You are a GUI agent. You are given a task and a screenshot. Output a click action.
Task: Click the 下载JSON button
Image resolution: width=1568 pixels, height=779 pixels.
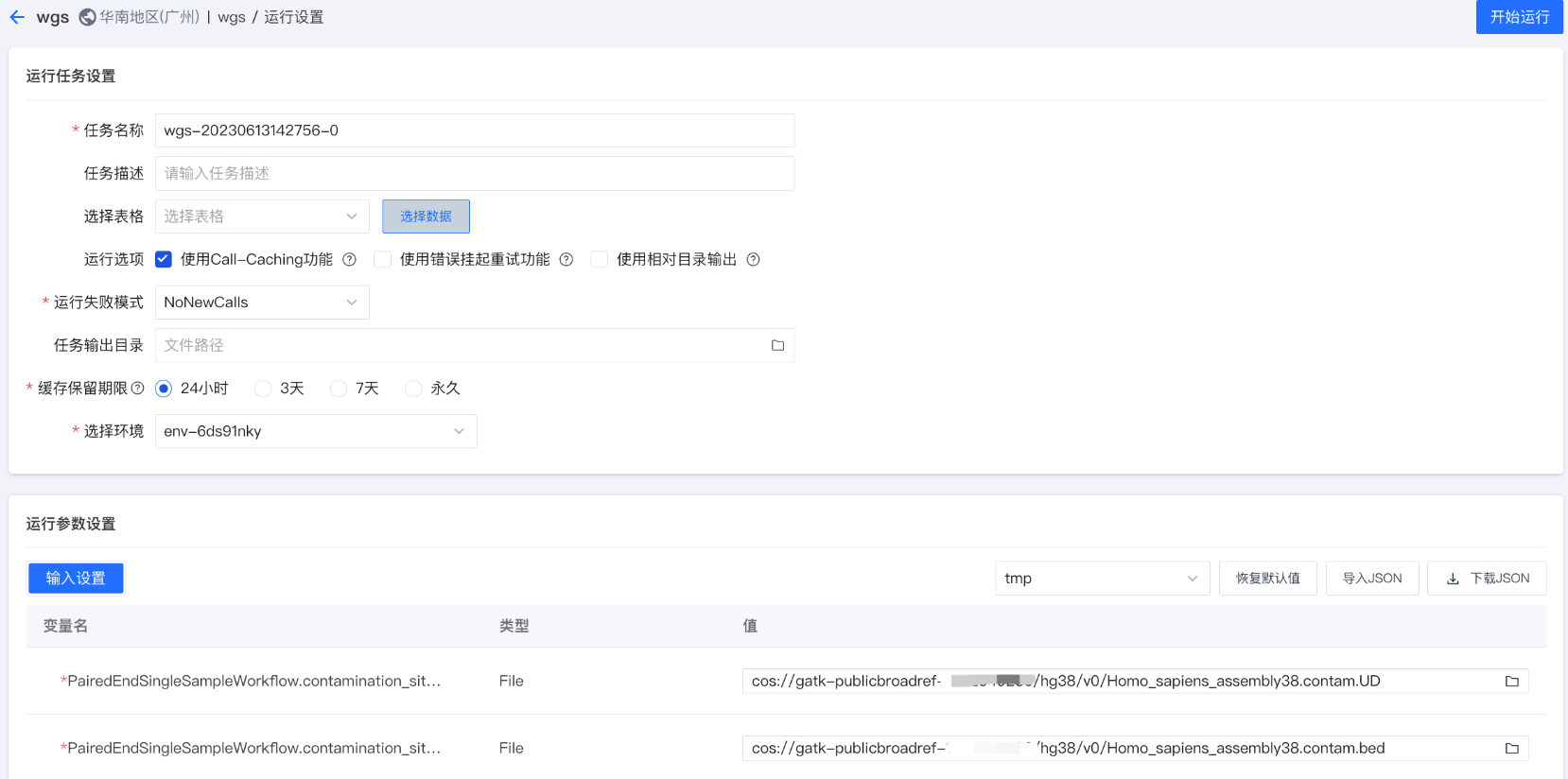click(x=1487, y=579)
